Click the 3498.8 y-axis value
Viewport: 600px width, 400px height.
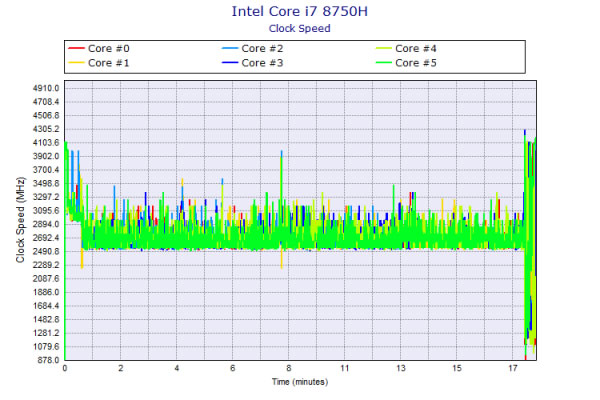[46, 183]
